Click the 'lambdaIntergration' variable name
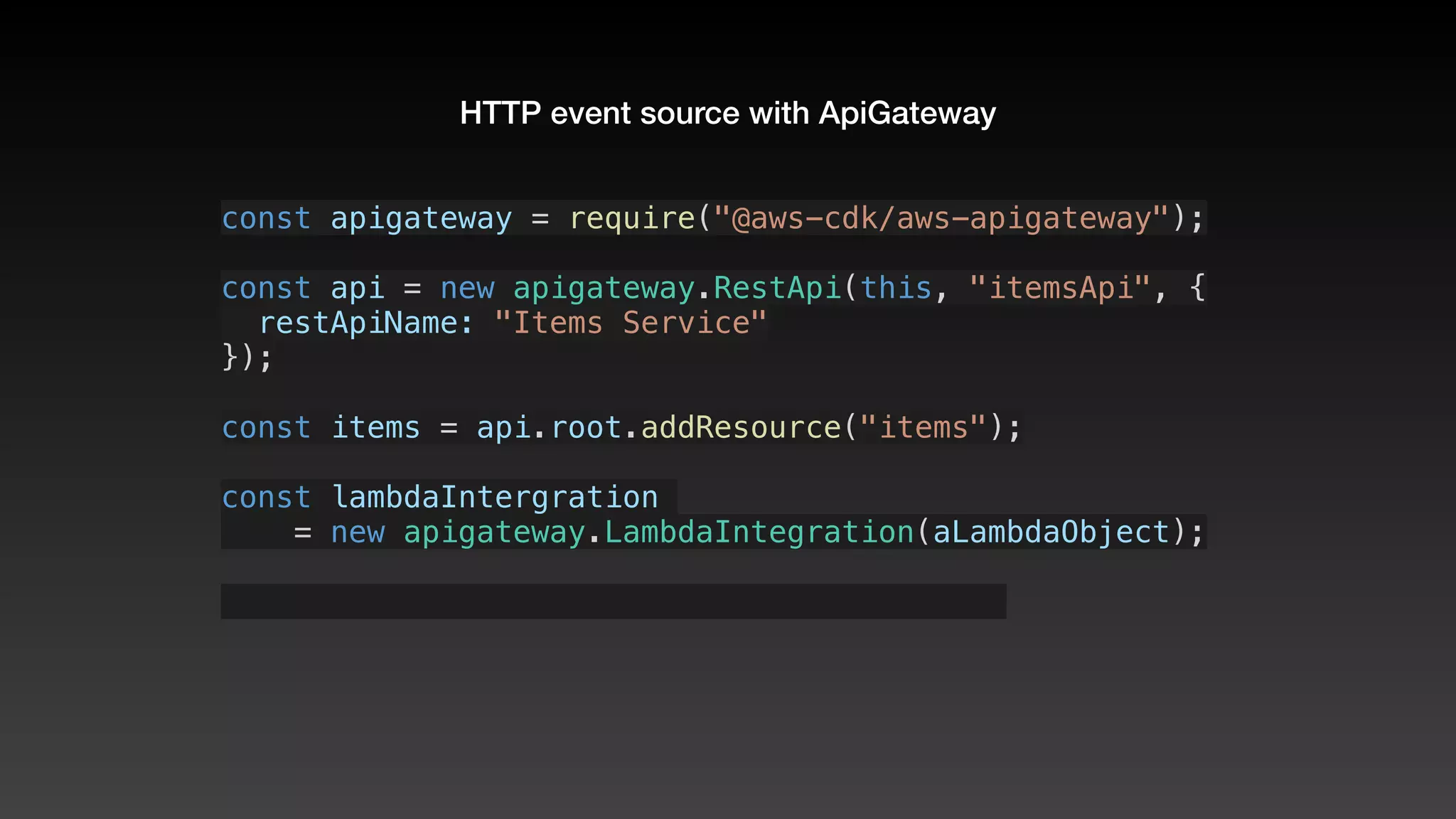 click(x=495, y=497)
